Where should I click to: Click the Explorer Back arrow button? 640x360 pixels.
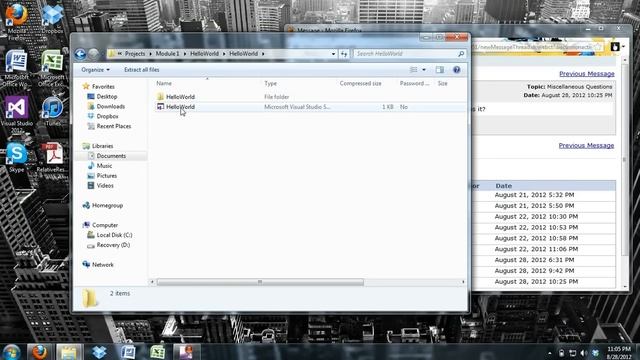(80, 54)
